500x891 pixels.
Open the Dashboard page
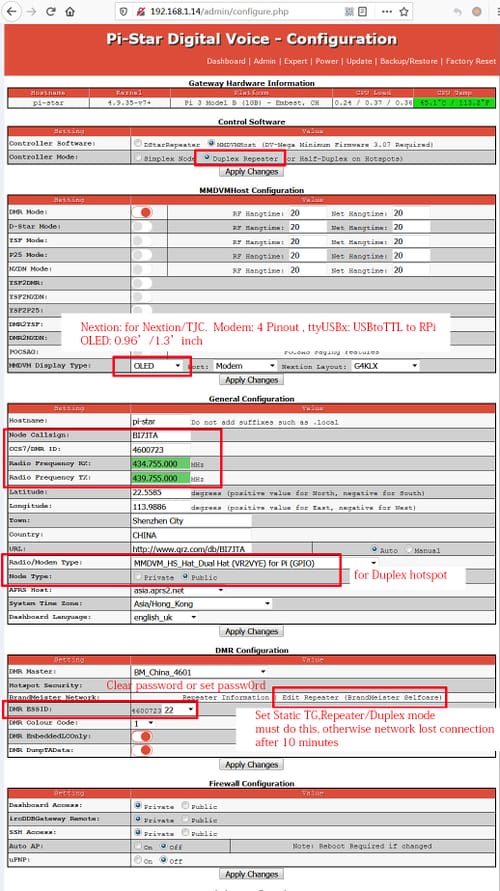click(x=226, y=61)
